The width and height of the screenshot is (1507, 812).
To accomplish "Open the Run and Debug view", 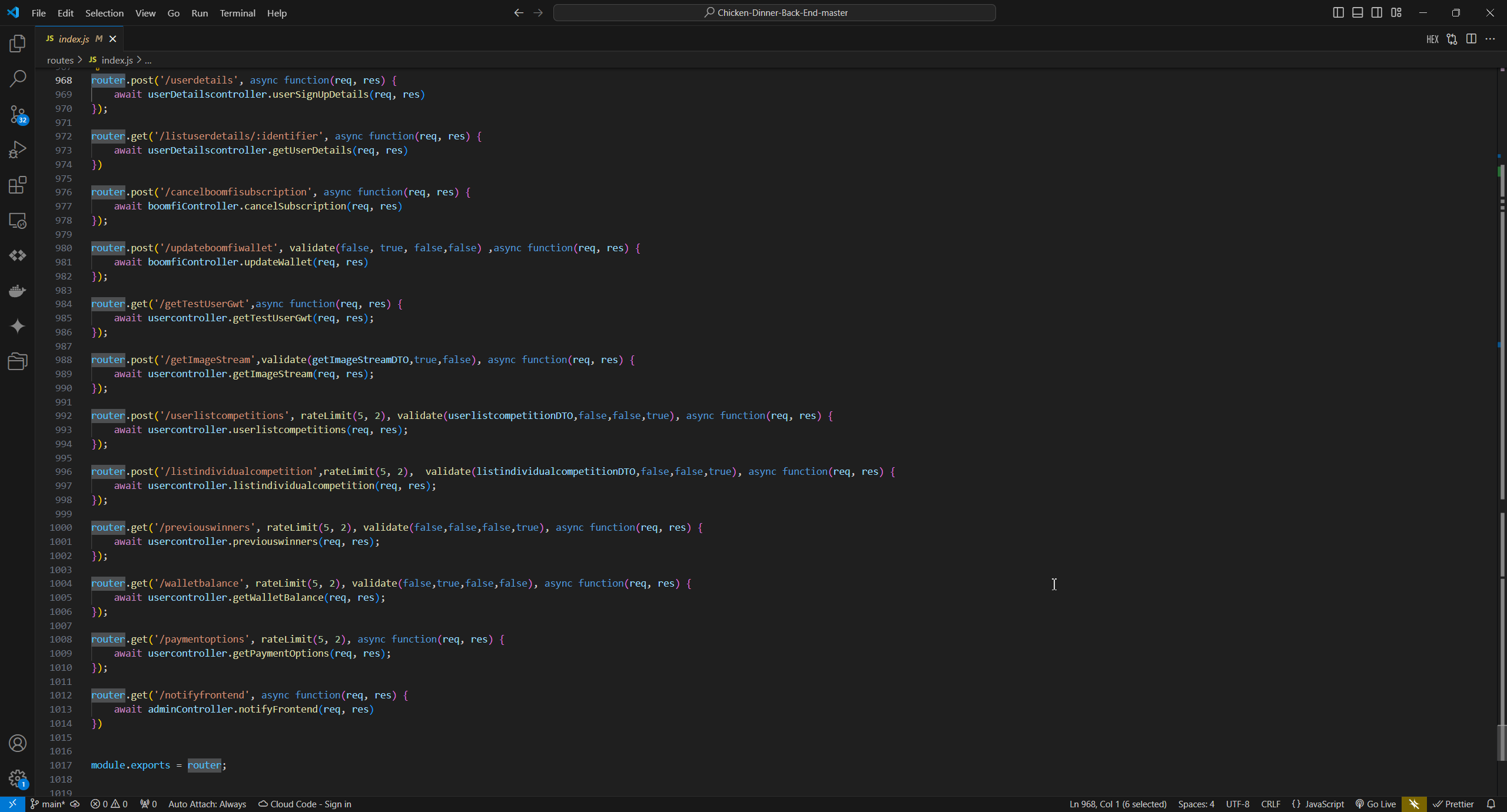I will click(18, 149).
